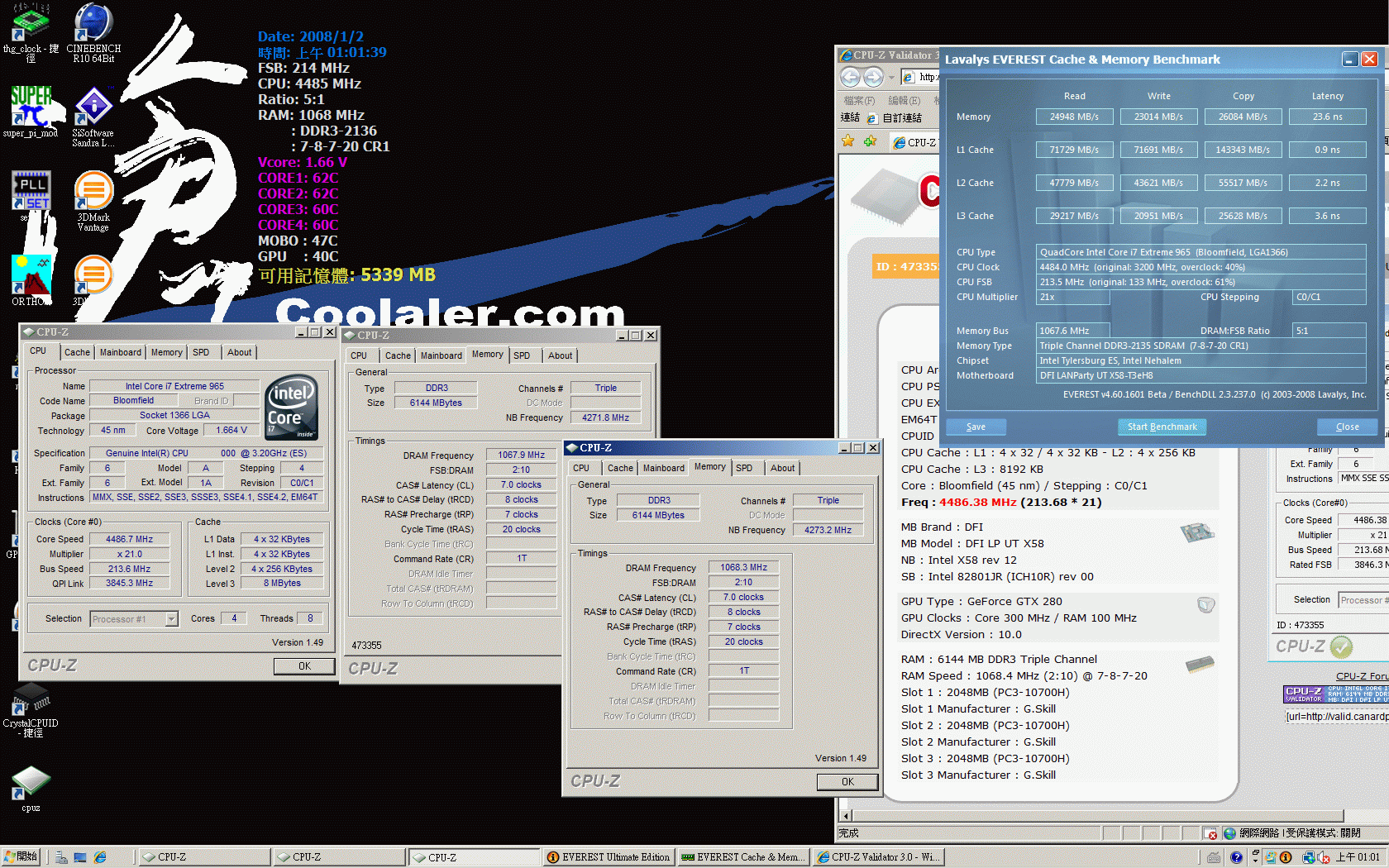This screenshot has height=868, width=1389.
Task: Click the internet zone globe in IE status bar
Action: tap(1229, 833)
